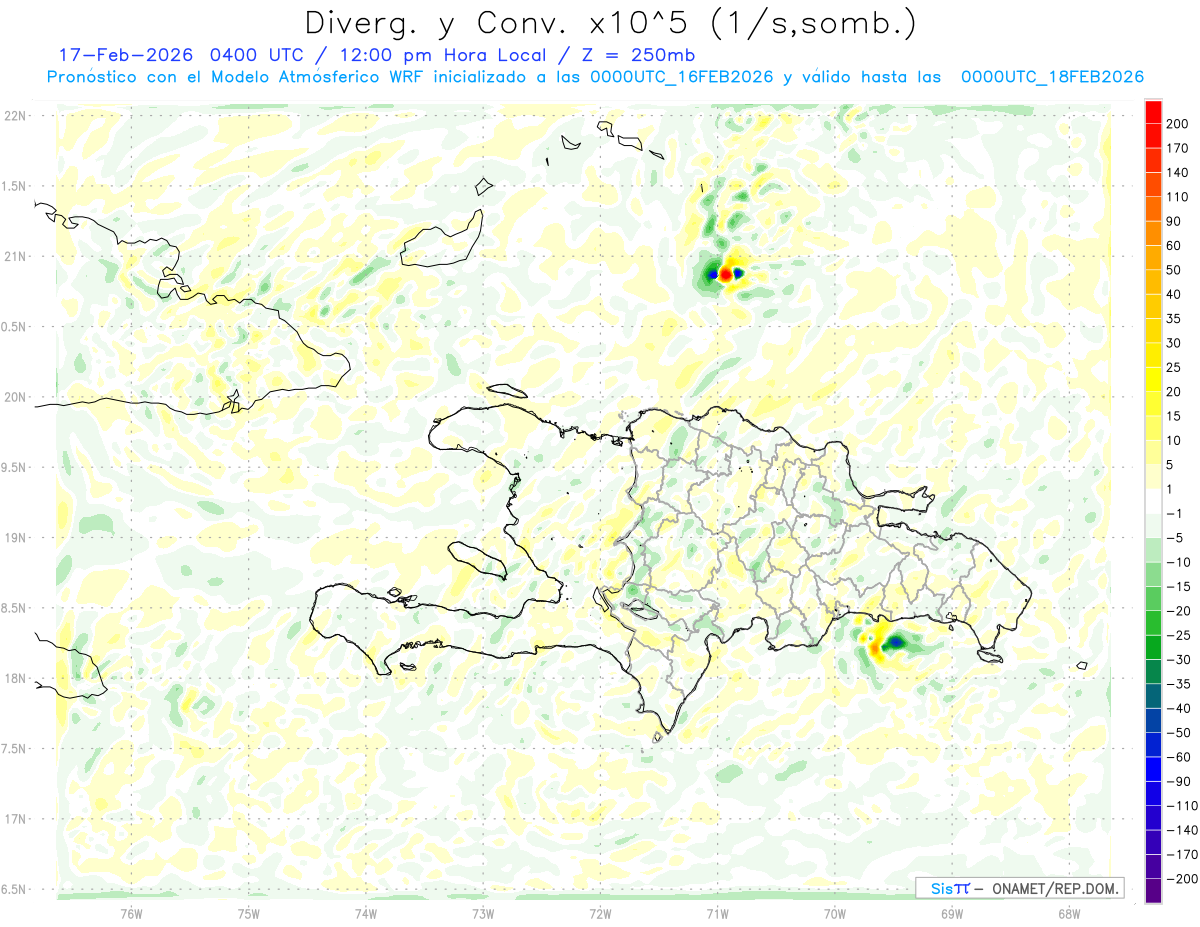Select the '0000UTC_16FEB2026' initialization time
Viewport: 1200px width, 927px height.
[681, 77]
